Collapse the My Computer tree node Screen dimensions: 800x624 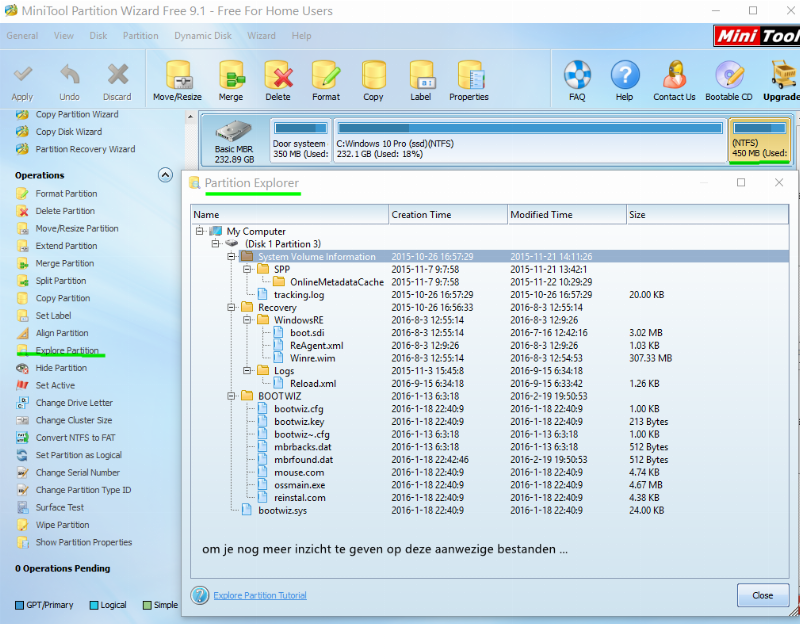[199, 231]
